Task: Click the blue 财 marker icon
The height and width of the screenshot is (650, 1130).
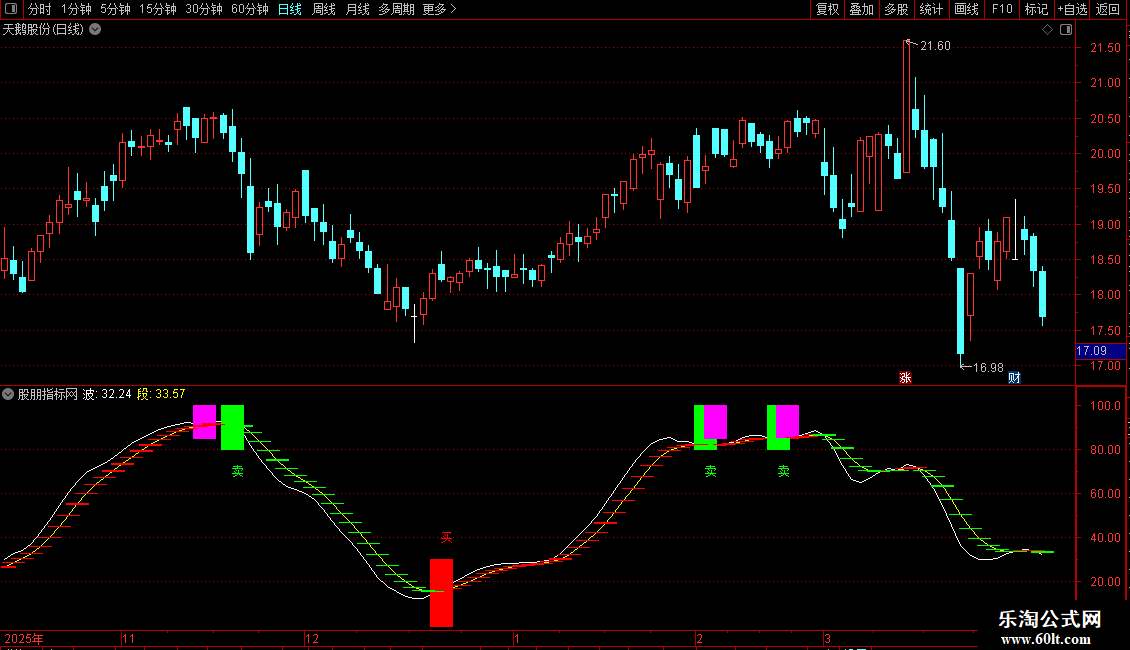Action: click(x=1014, y=378)
